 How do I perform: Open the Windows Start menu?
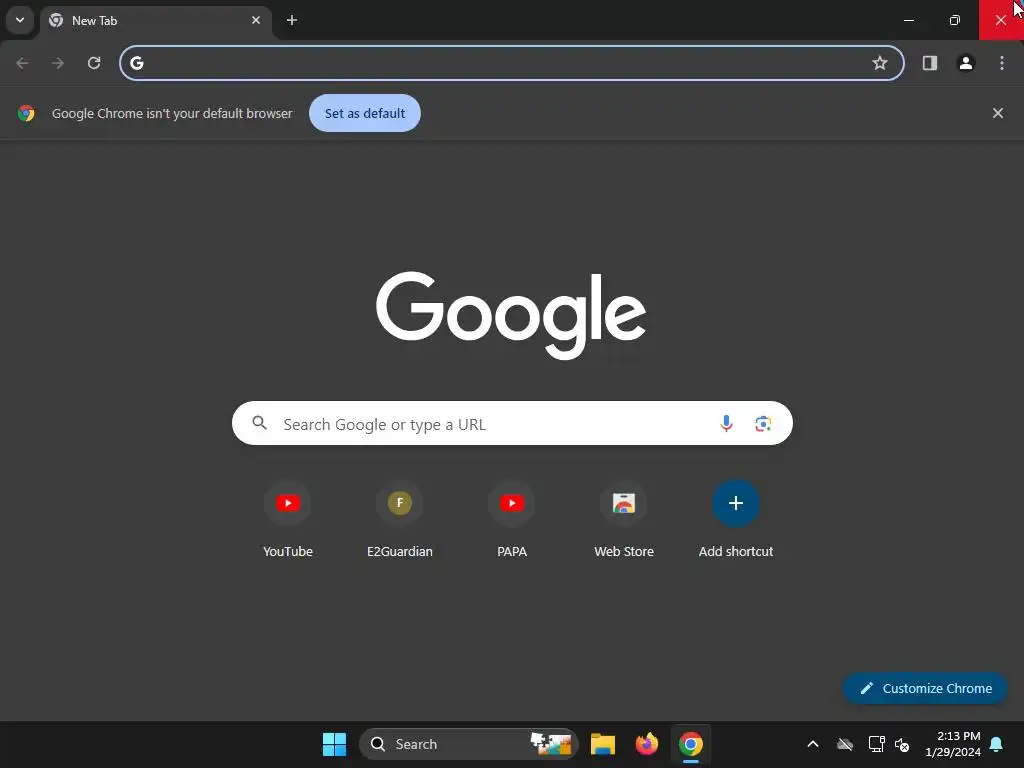click(x=334, y=744)
